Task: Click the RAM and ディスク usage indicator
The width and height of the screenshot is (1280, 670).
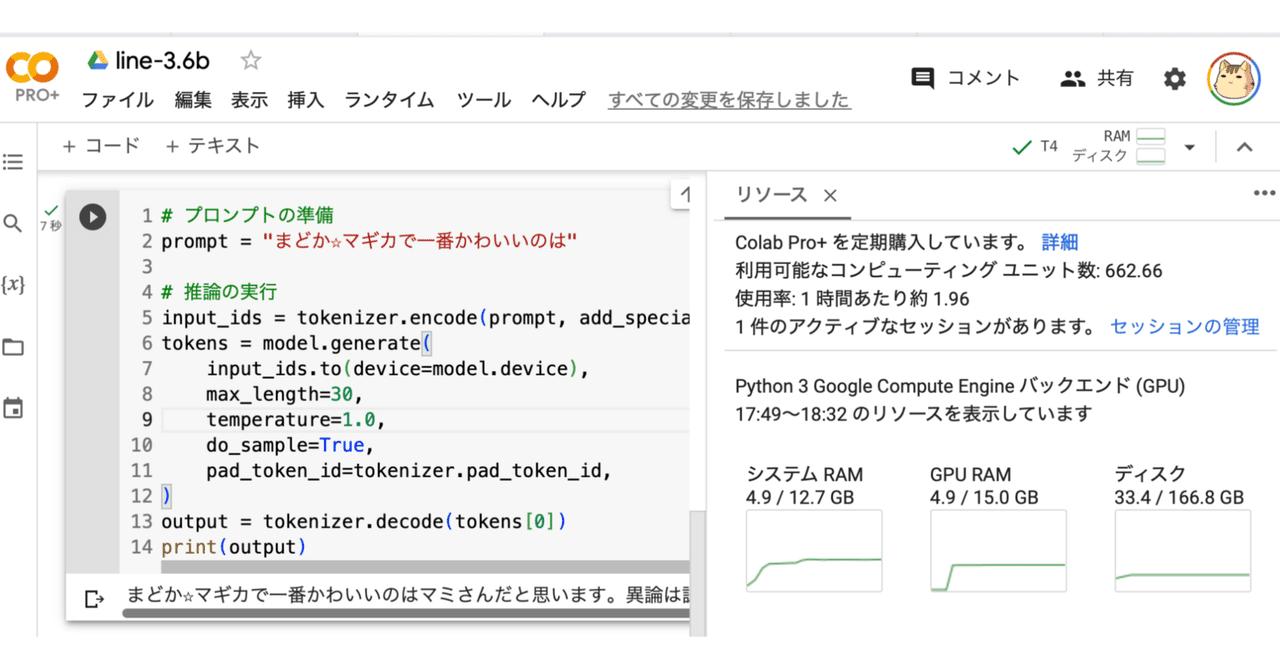Action: [1119, 146]
